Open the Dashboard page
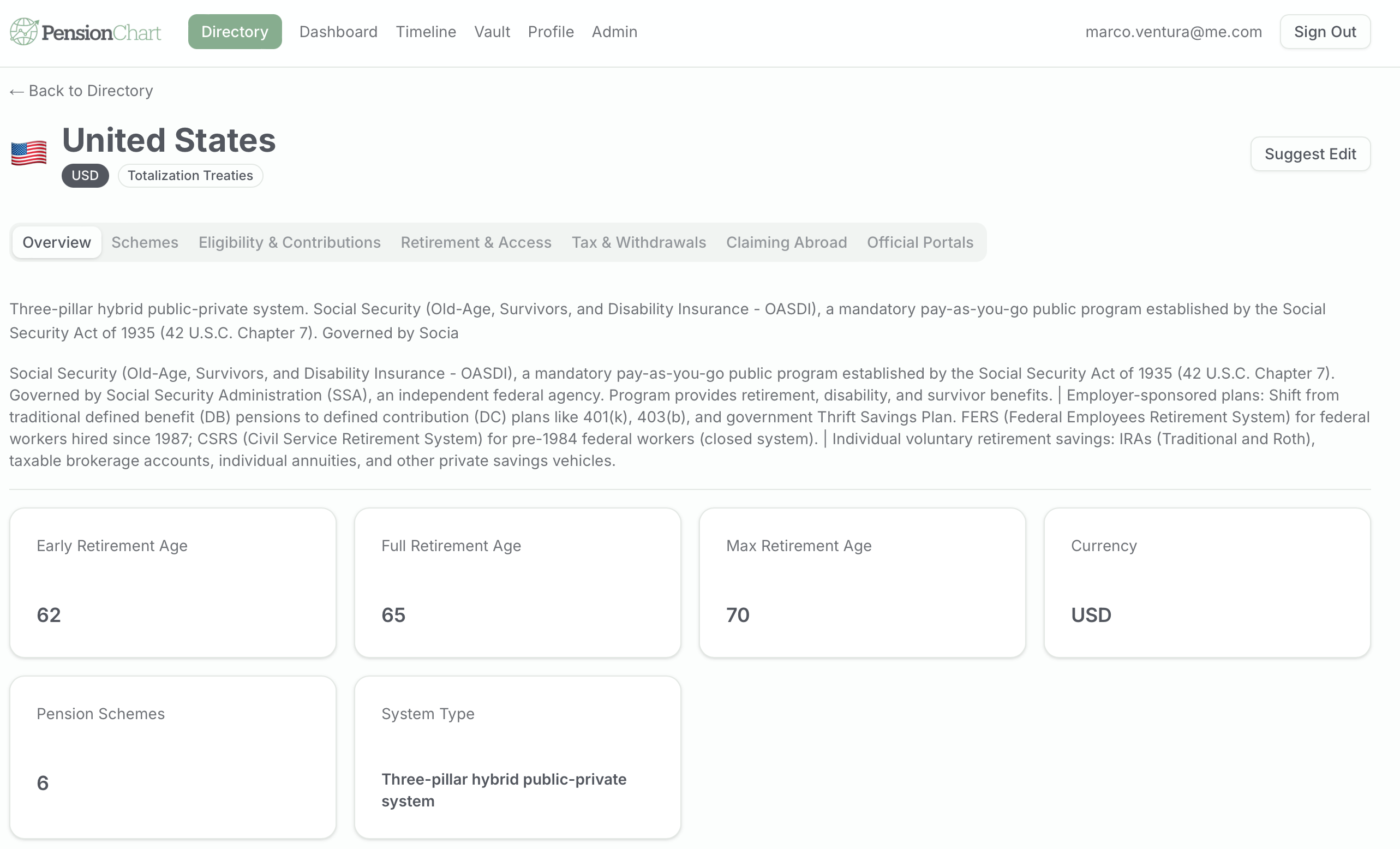This screenshot has width=1400, height=849. coord(338,32)
